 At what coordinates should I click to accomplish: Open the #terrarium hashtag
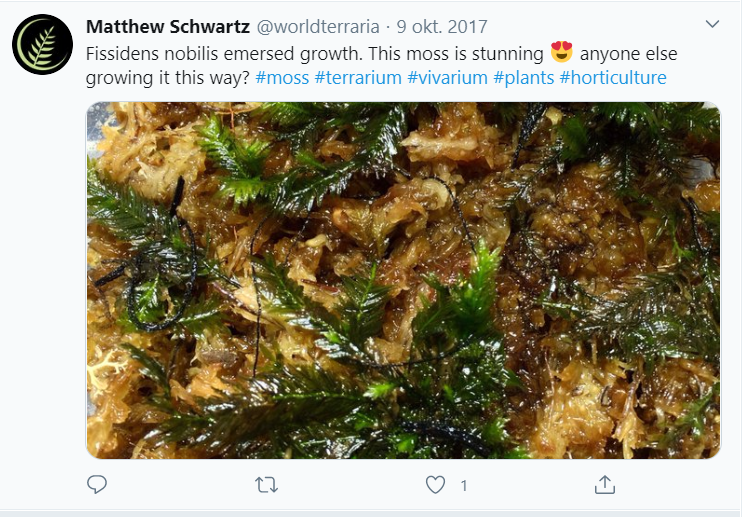pos(358,78)
